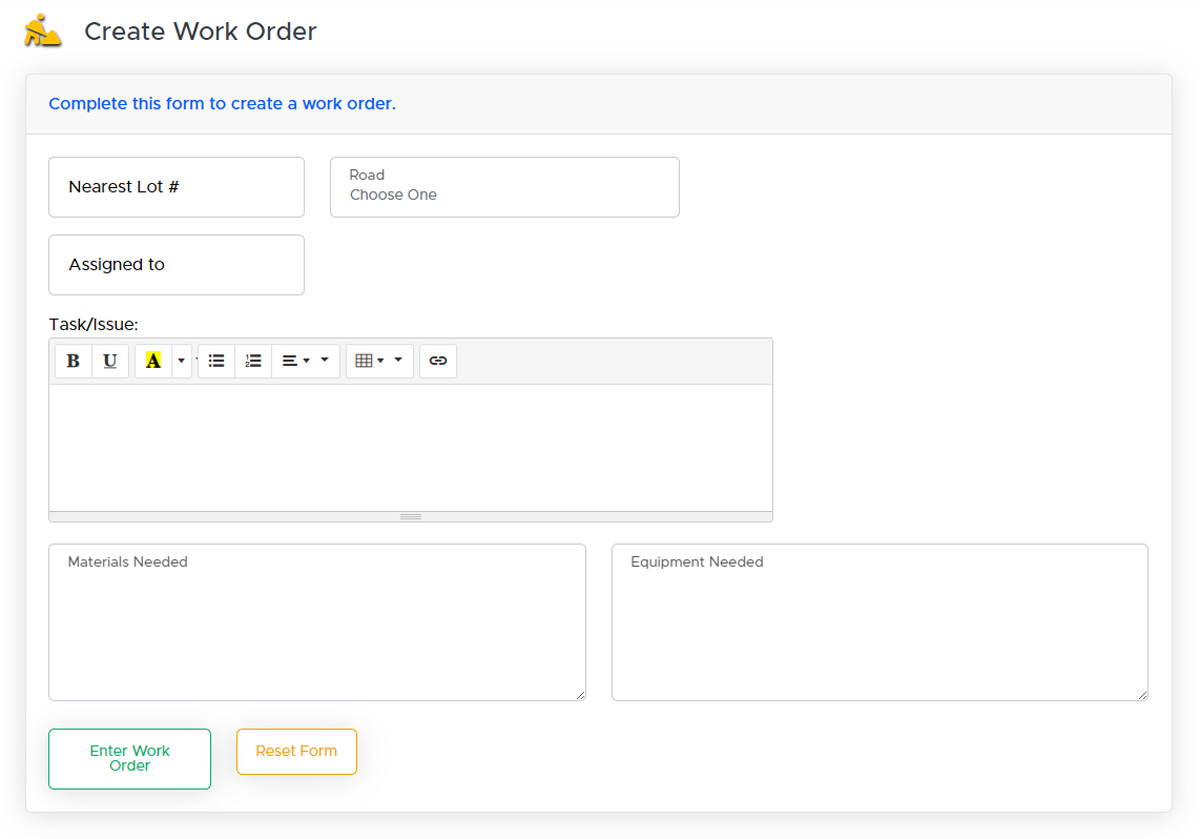Toggle underline formatting in editor toolbar
1200x839 pixels.
tap(110, 361)
